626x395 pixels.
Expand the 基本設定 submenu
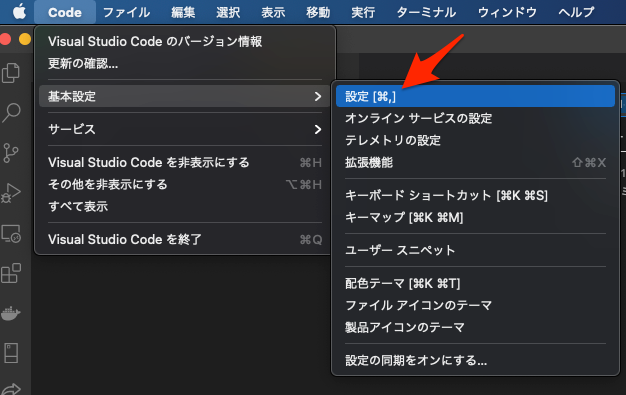coord(184,96)
